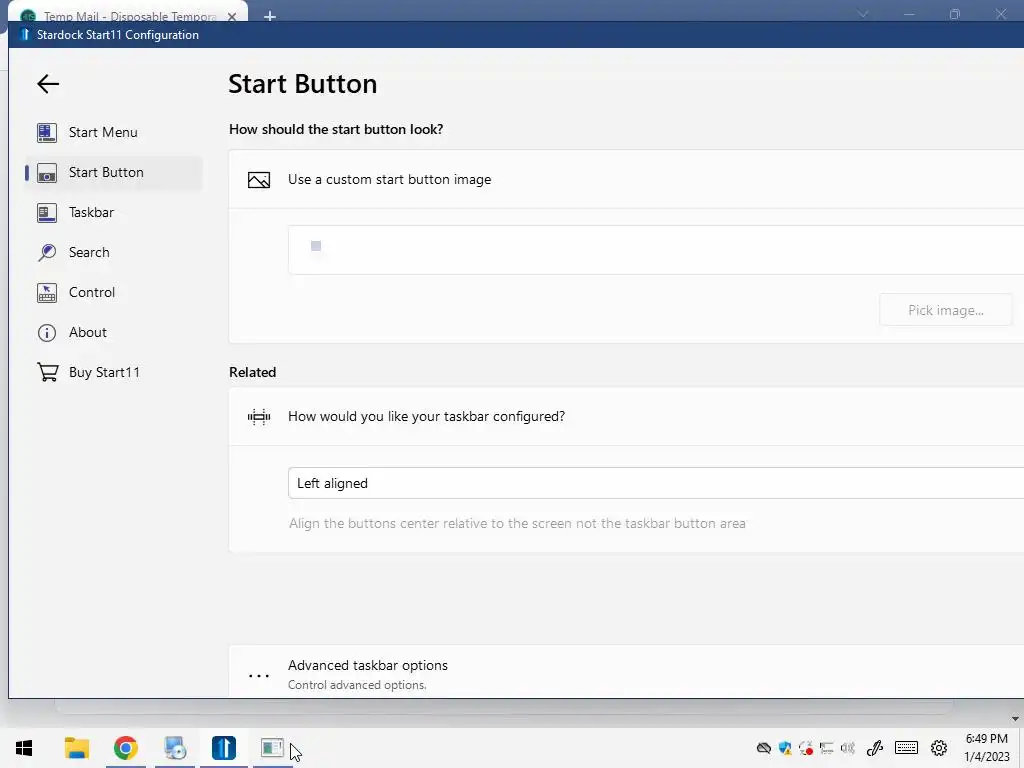Open the Windows Start button

tap(24, 748)
